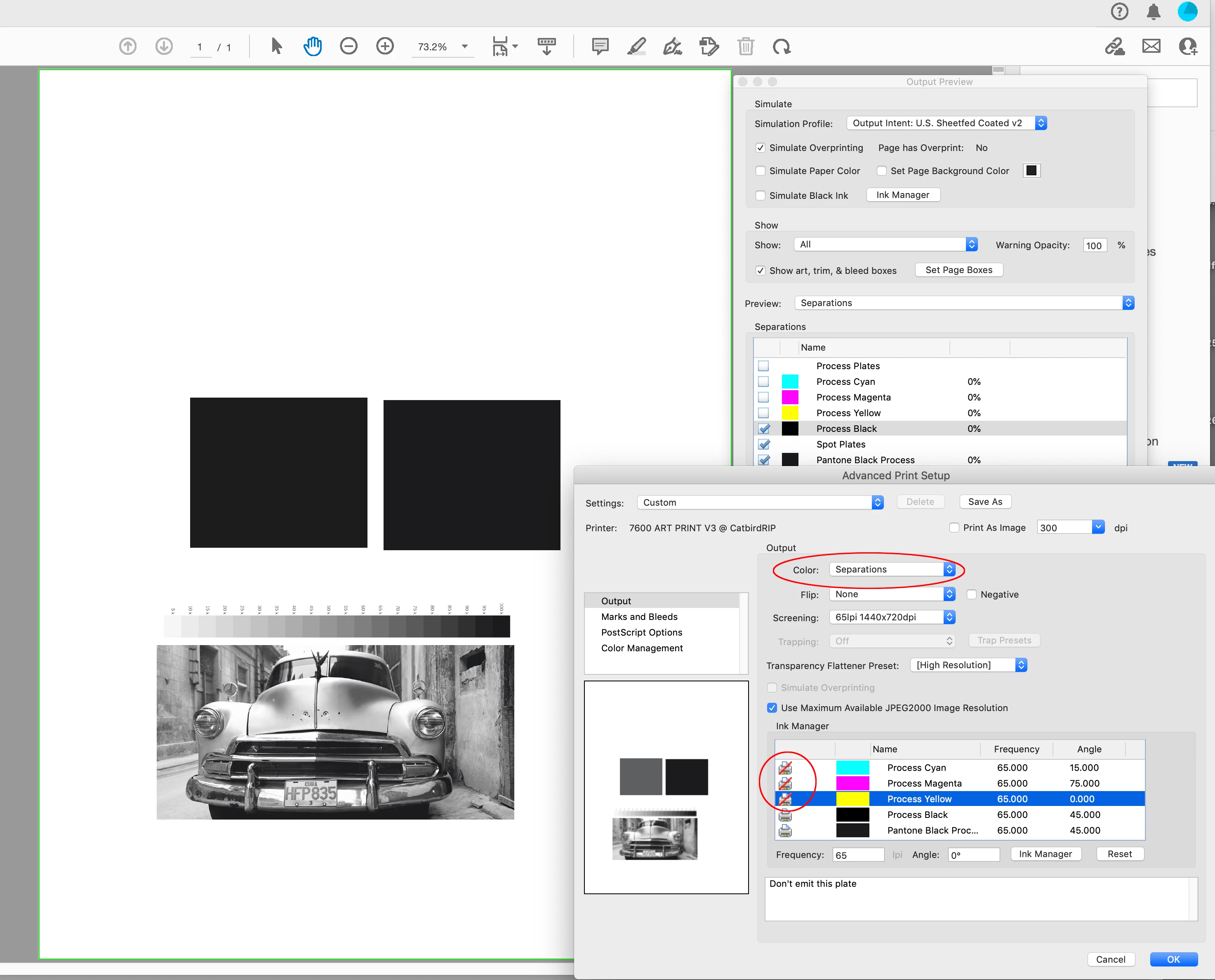
Task: Select the Hand pan tool
Action: (x=312, y=46)
